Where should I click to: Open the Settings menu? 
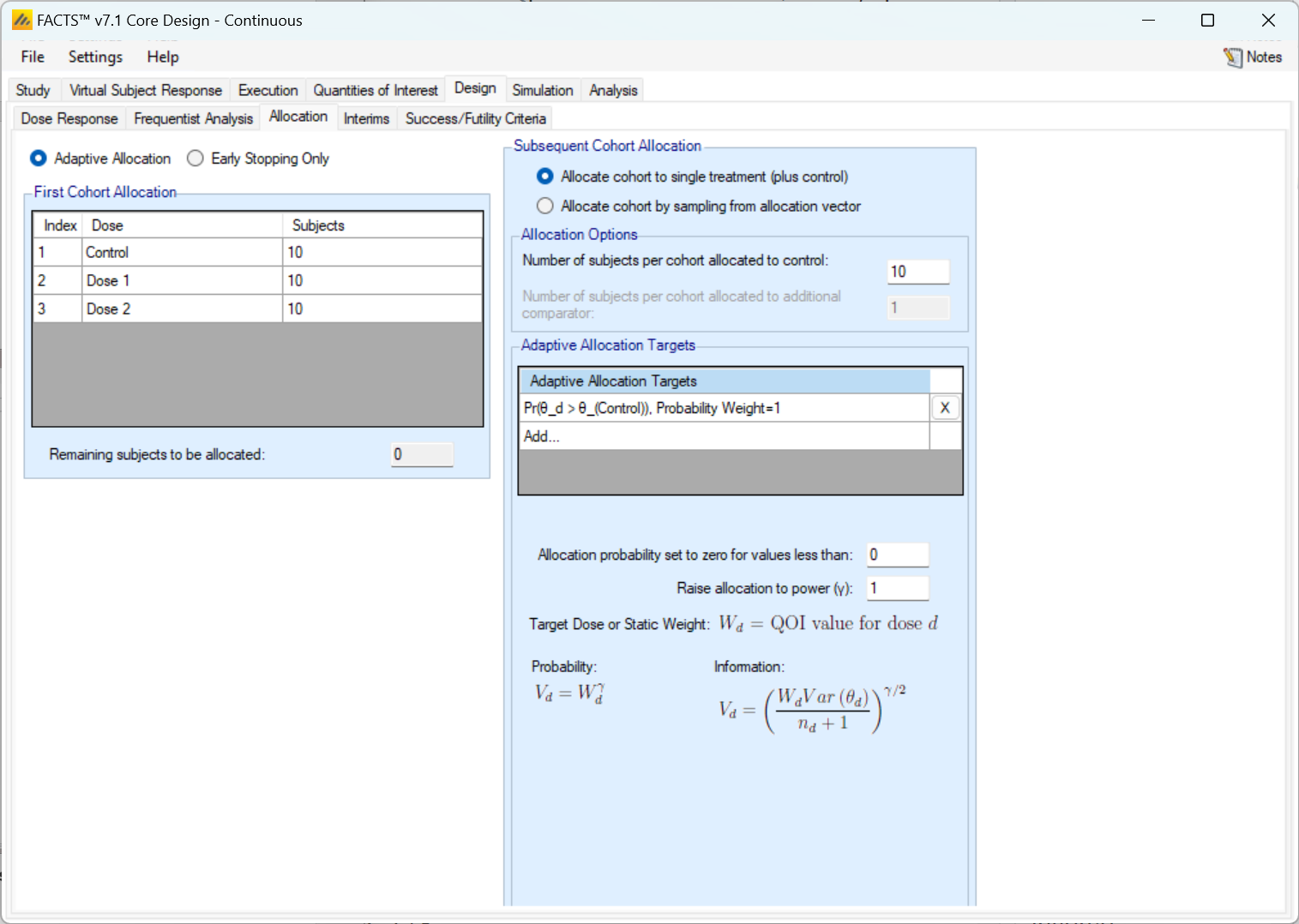point(95,57)
